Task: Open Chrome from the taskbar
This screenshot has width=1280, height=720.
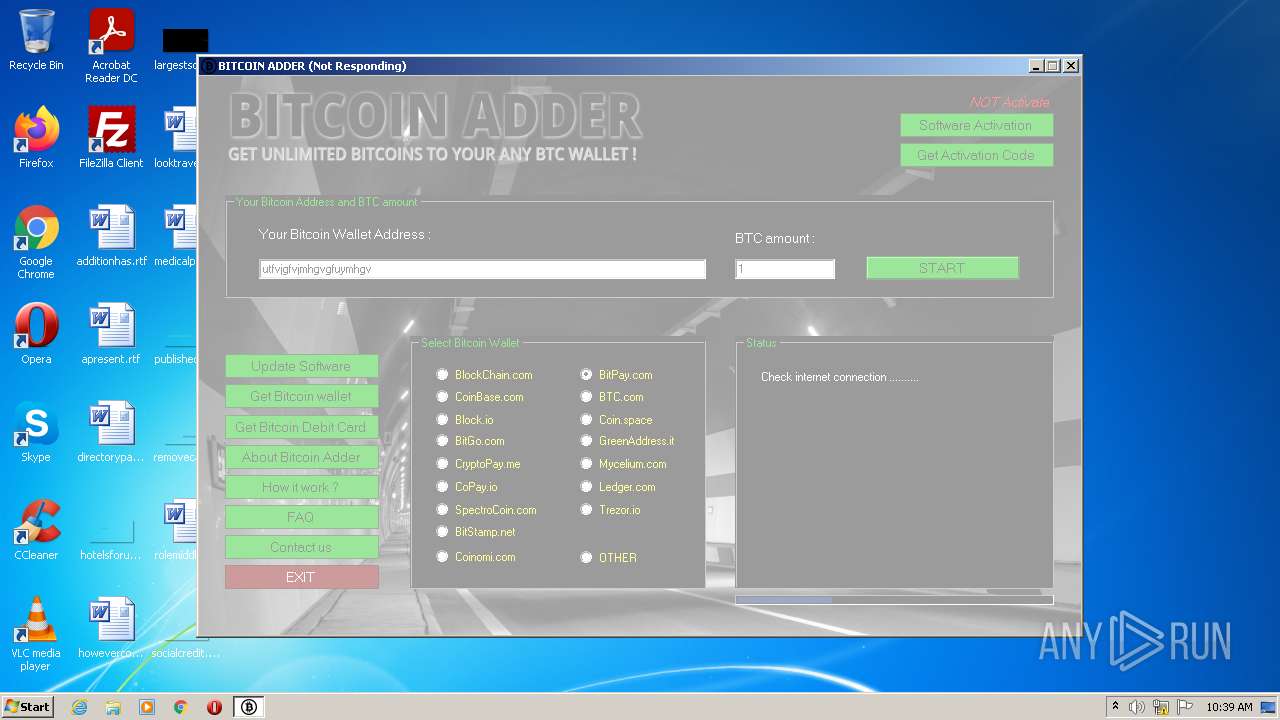Action: click(x=181, y=707)
